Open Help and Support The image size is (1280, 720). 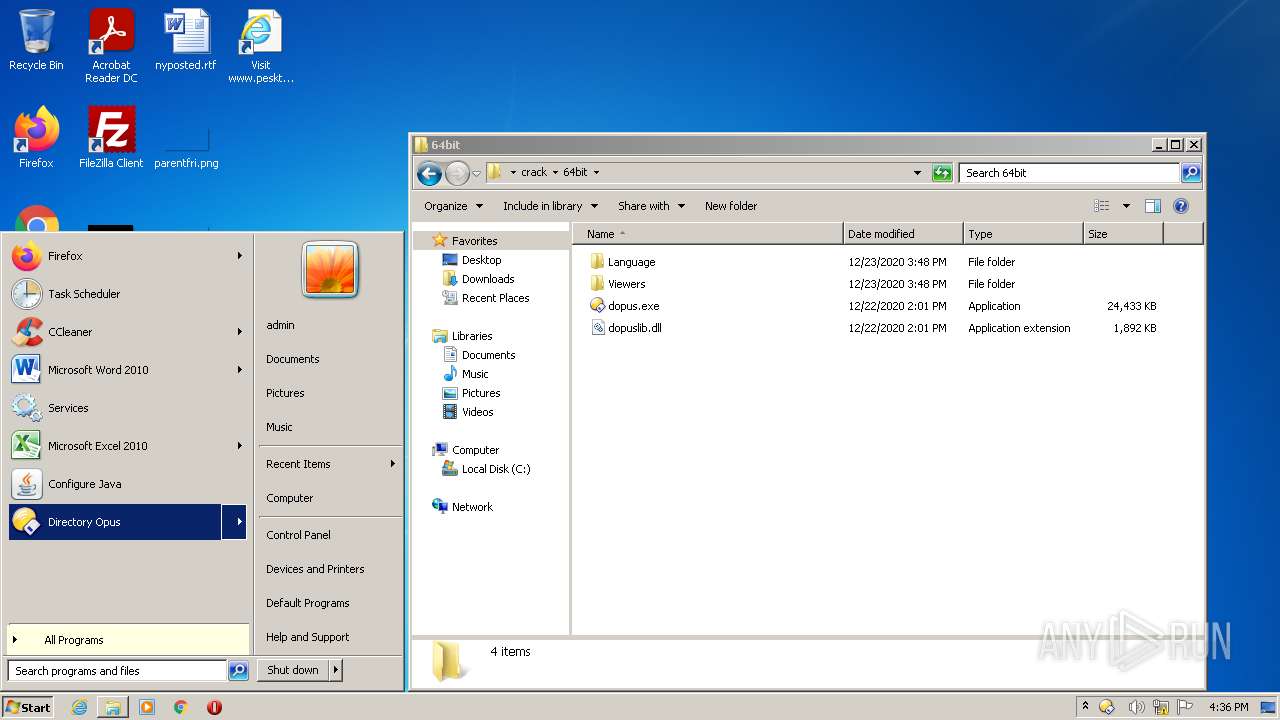308,637
